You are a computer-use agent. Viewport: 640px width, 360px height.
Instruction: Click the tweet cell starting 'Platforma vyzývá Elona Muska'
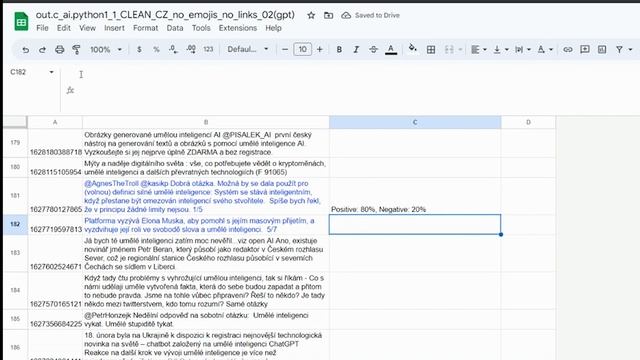click(x=206, y=225)
